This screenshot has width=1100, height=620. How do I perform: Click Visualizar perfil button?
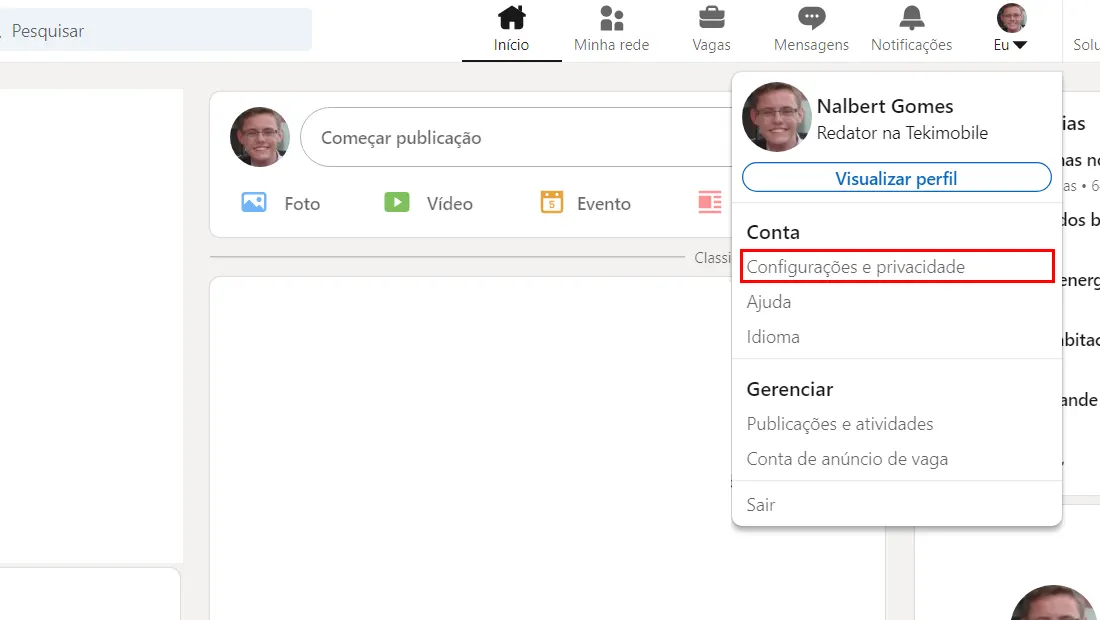(897, 178)
